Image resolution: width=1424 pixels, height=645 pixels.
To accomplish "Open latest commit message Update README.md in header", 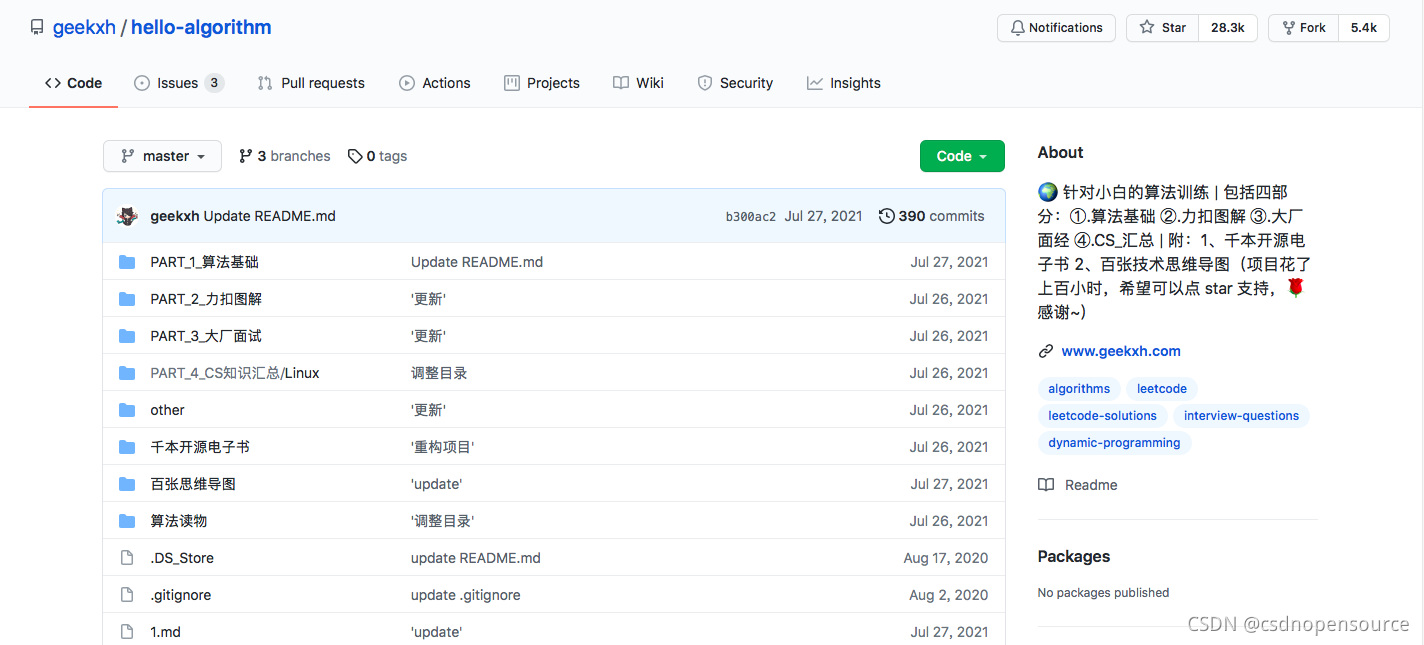I will pyautogui.click(x=270, y=216).
